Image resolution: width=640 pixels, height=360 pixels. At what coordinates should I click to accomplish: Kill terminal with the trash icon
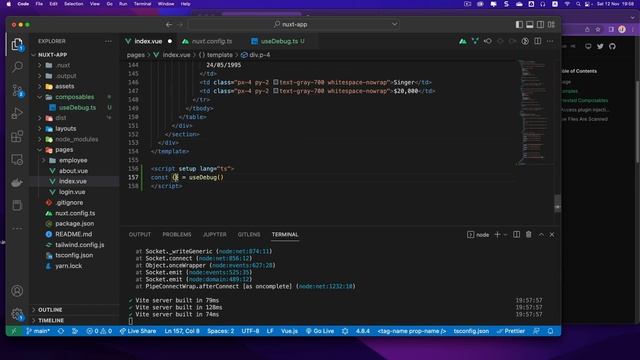point(529,234)
